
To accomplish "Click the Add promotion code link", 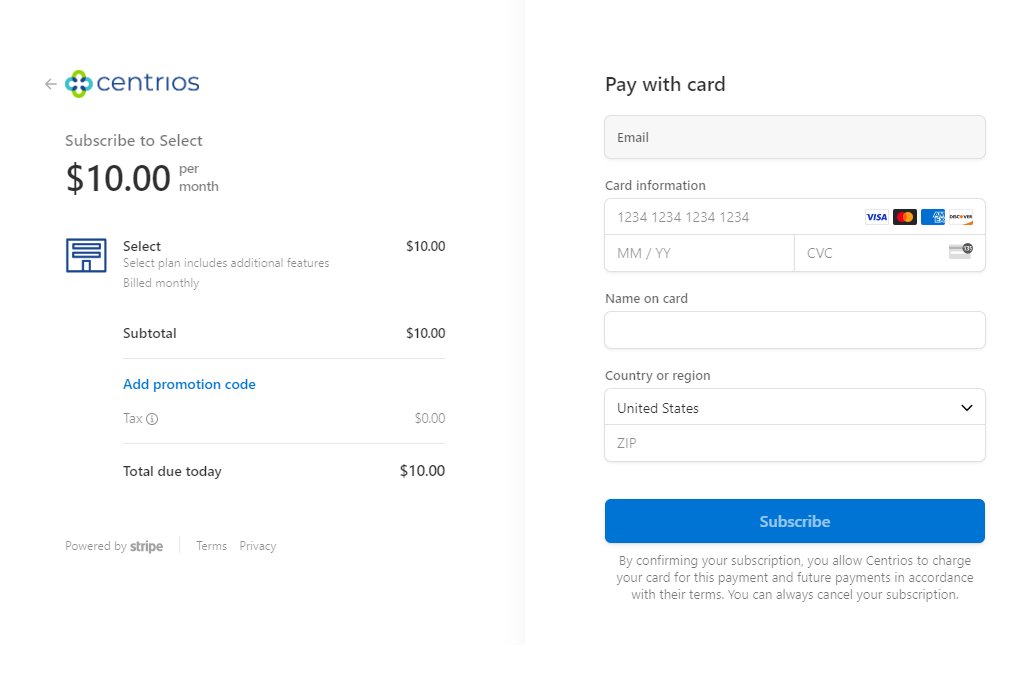I will click(x=189, y=384).
